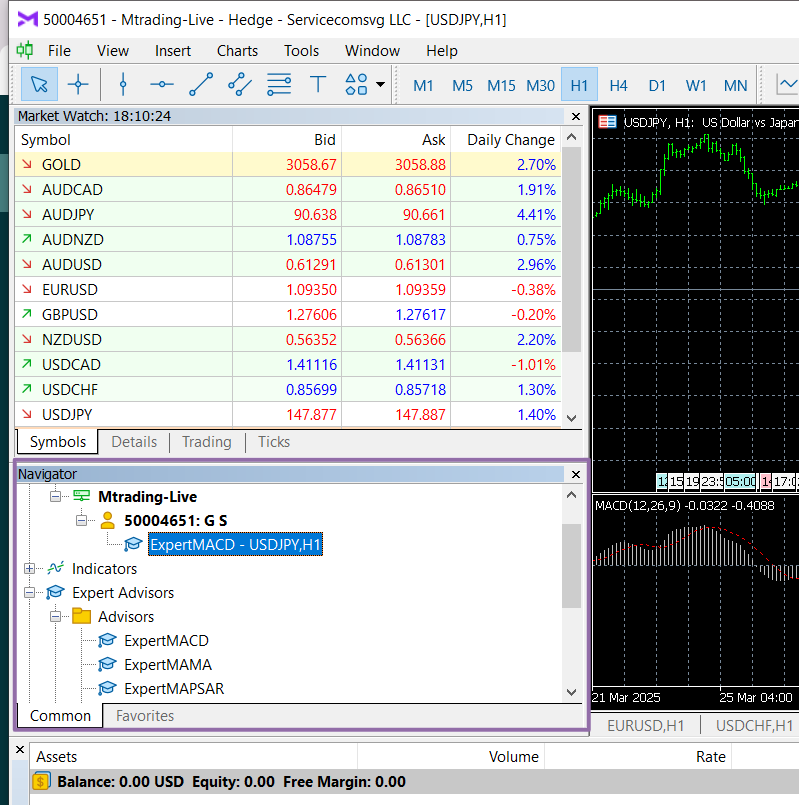Select the horizontal line tool

pyautogui.click(x=162, y=84)
